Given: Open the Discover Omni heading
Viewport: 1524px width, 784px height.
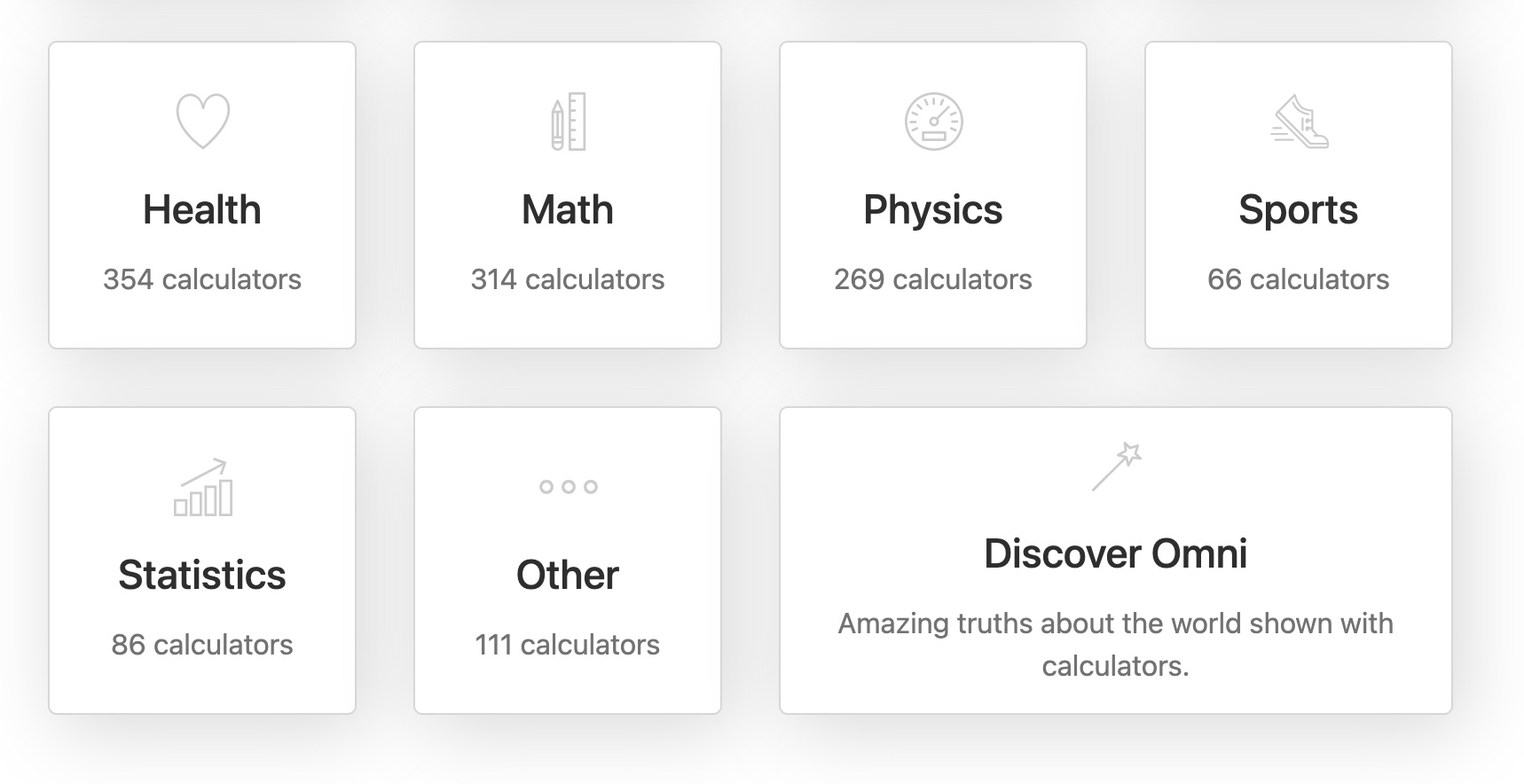Looking at the screenshot, I should pos(1115,553).
